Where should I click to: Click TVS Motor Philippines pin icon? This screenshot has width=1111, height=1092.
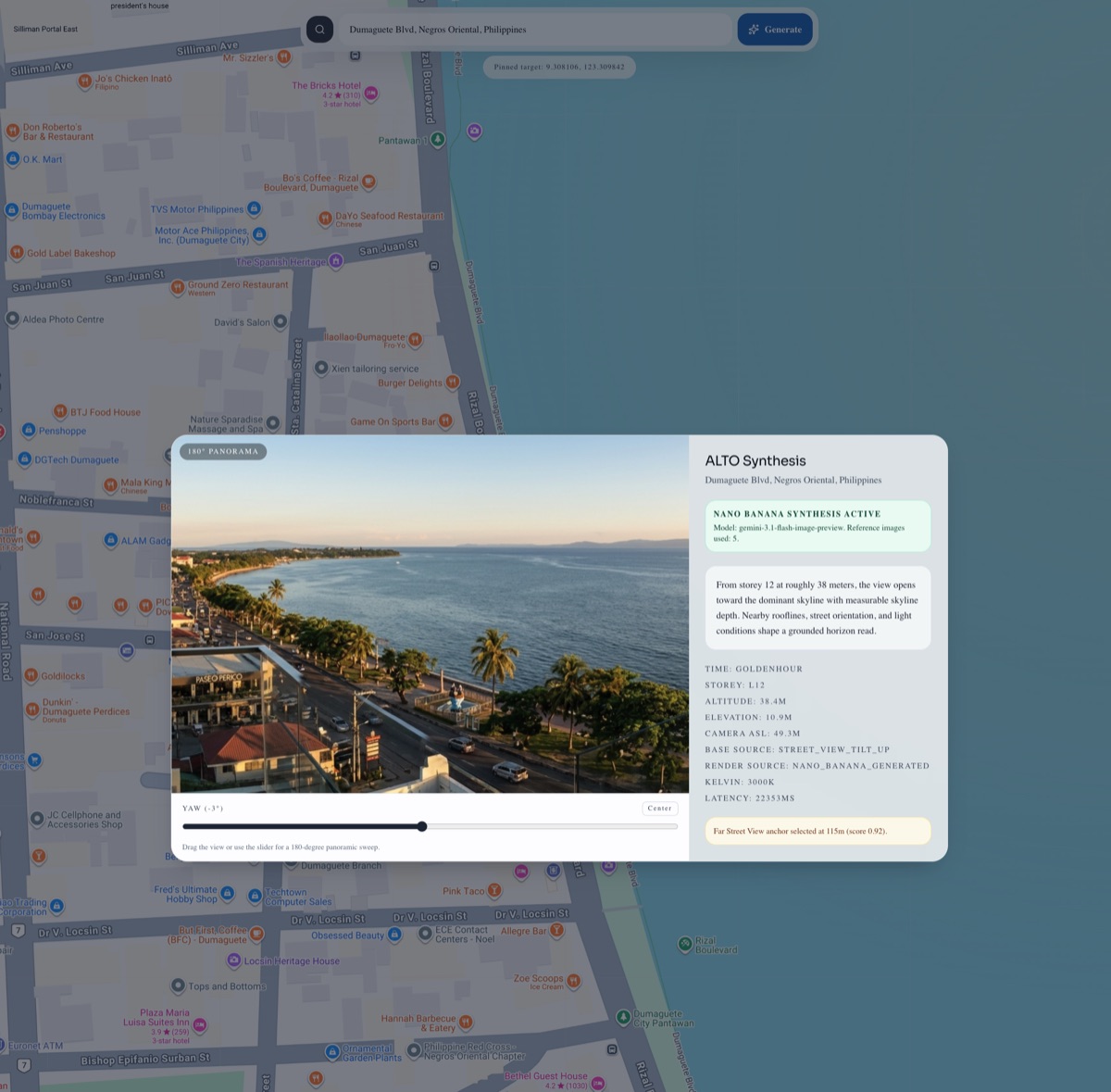(x=254, y=208)
